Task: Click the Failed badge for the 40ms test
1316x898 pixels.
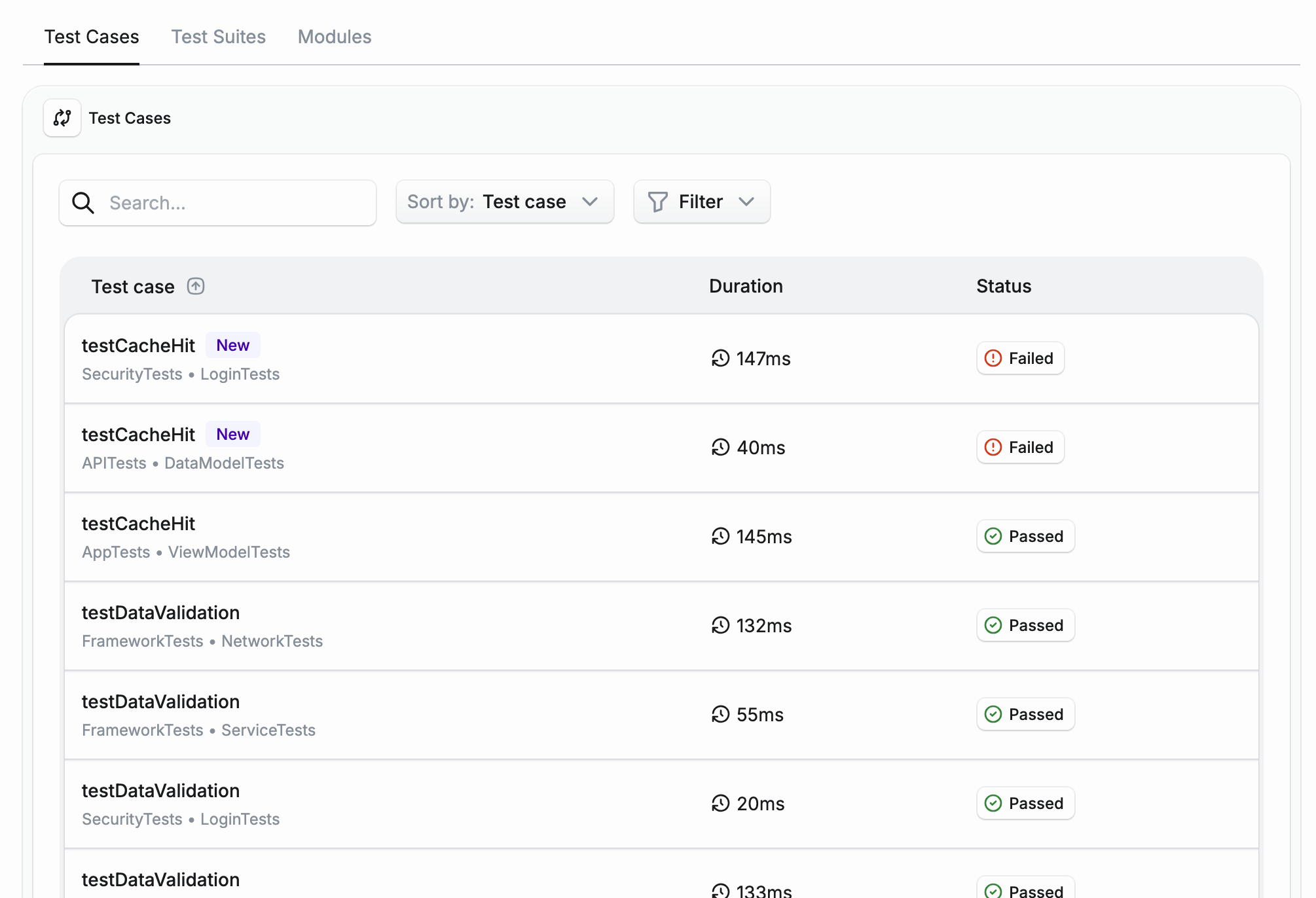Action: click(x=1020, y=447)
